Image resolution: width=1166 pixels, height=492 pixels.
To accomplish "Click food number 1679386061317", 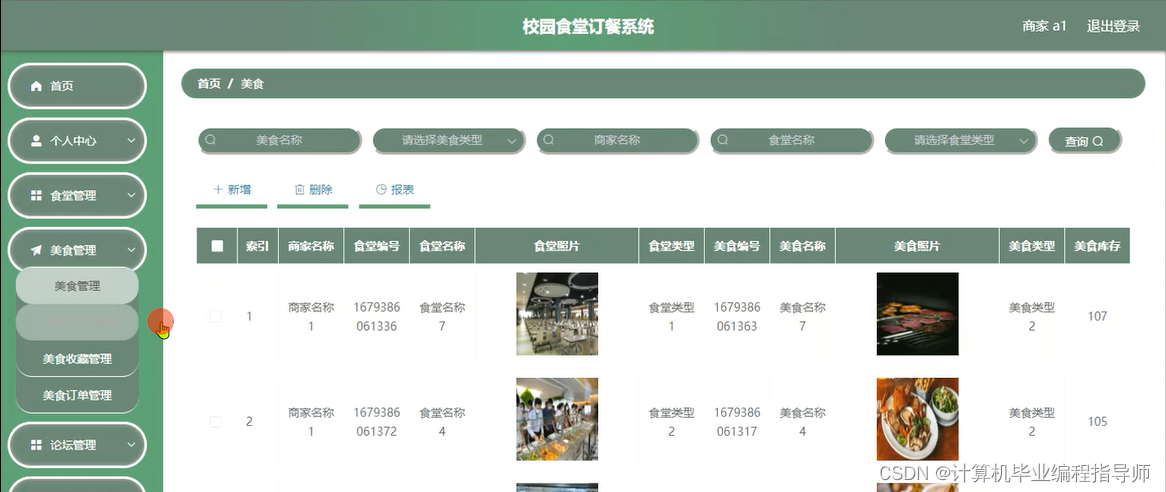I will 737,422.
